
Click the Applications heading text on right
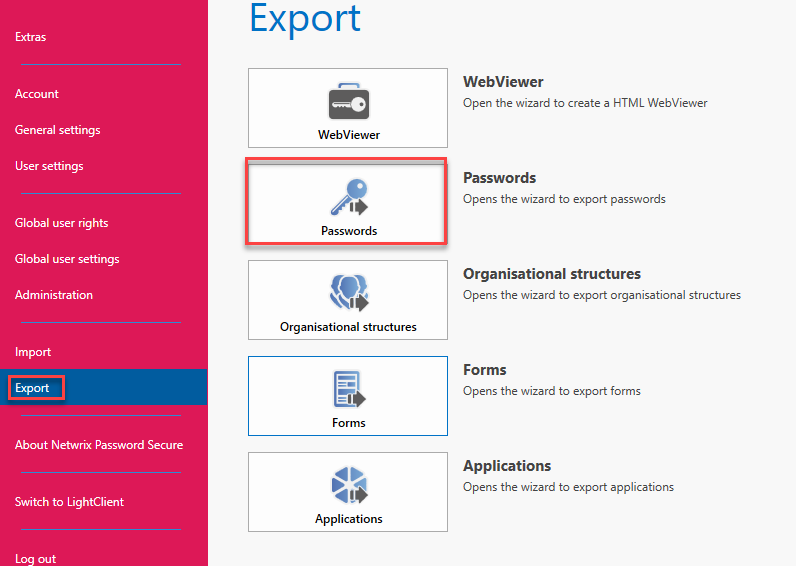(507, 465)
